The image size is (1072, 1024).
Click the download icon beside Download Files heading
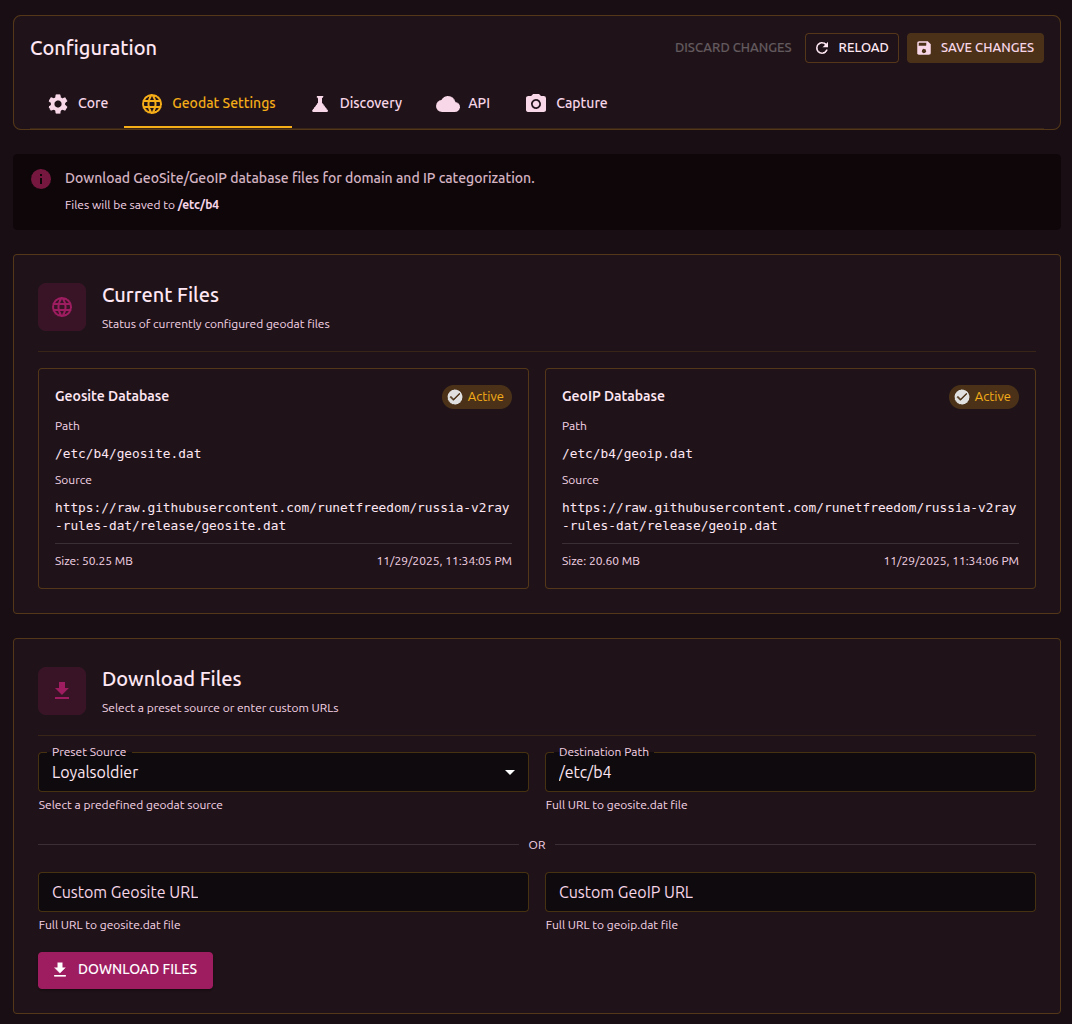coord(62,691)
